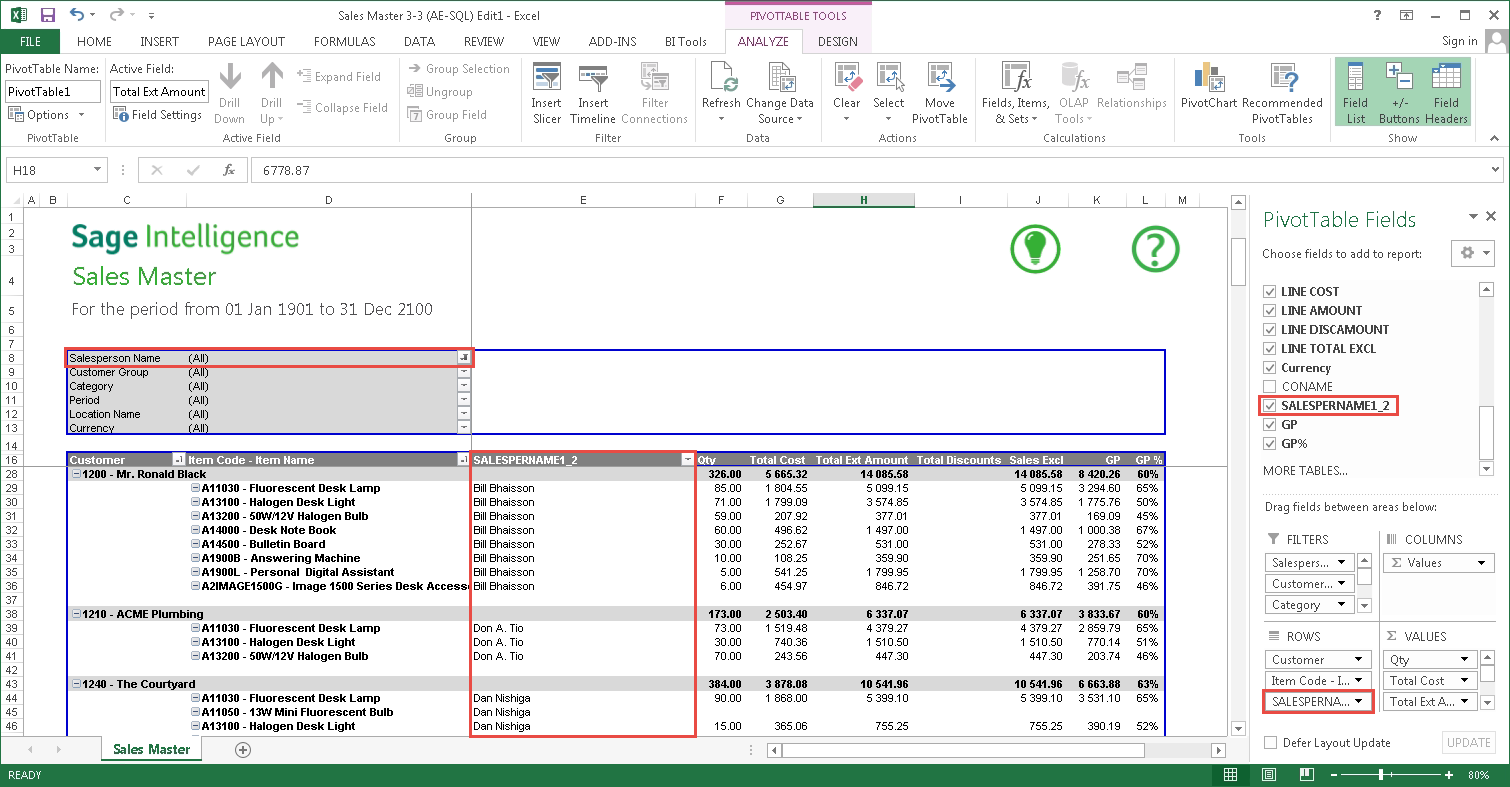Click the Select actions icon
1510x787 pixels.
(889, 77)
